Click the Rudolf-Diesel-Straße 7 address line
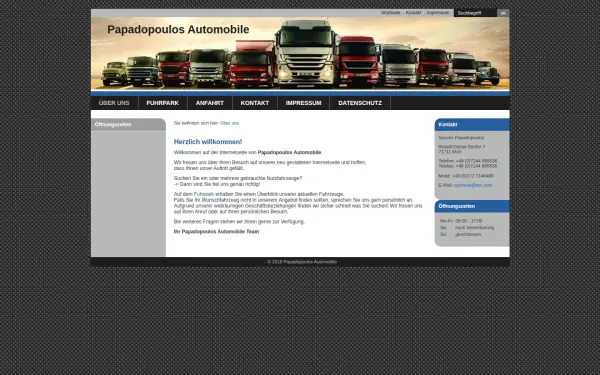 [461, 147]
